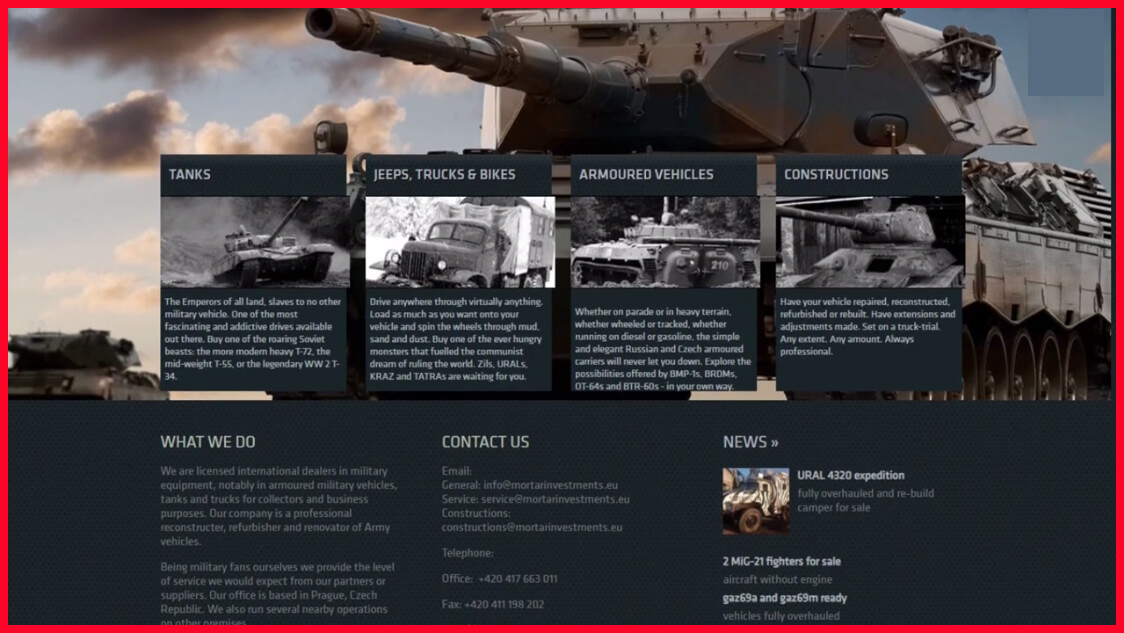Open gaz69a and gaz69m ready news
Image resolution: width=1124 pixels, height=633 pixels.
tap(784, 598)
